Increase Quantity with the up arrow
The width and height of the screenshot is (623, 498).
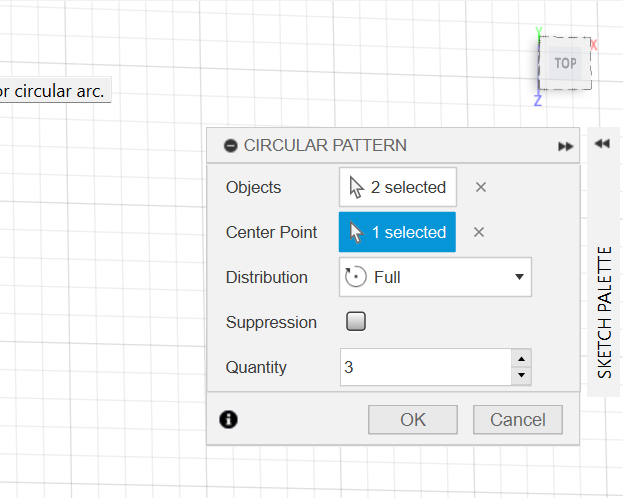[520, 358]
